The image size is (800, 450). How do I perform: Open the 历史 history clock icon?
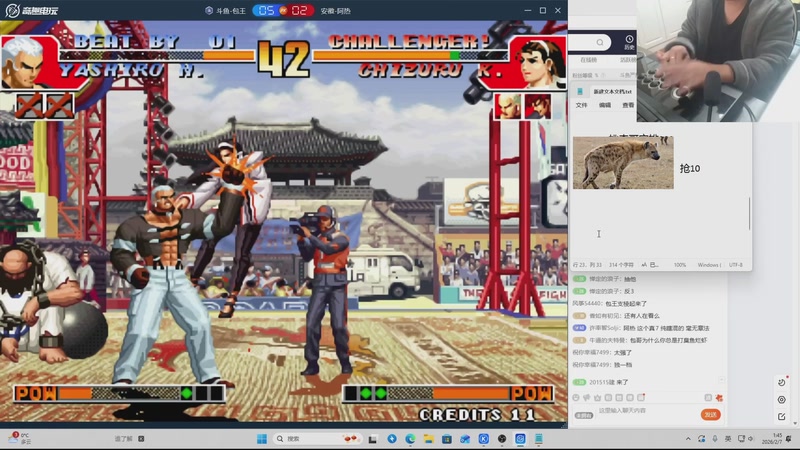(629, 42)
